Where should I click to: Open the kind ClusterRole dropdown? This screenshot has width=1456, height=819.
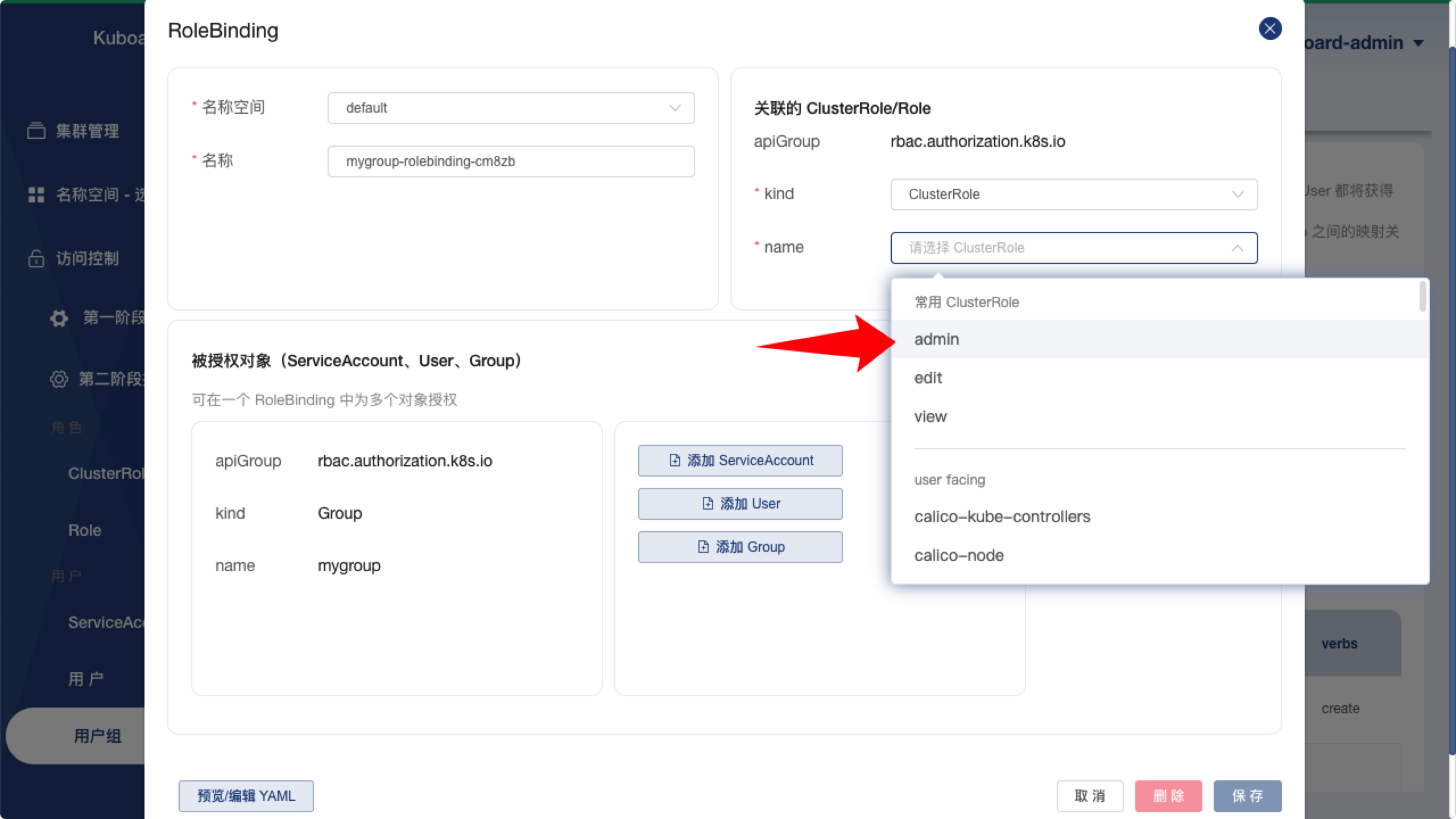(1074, 195)
